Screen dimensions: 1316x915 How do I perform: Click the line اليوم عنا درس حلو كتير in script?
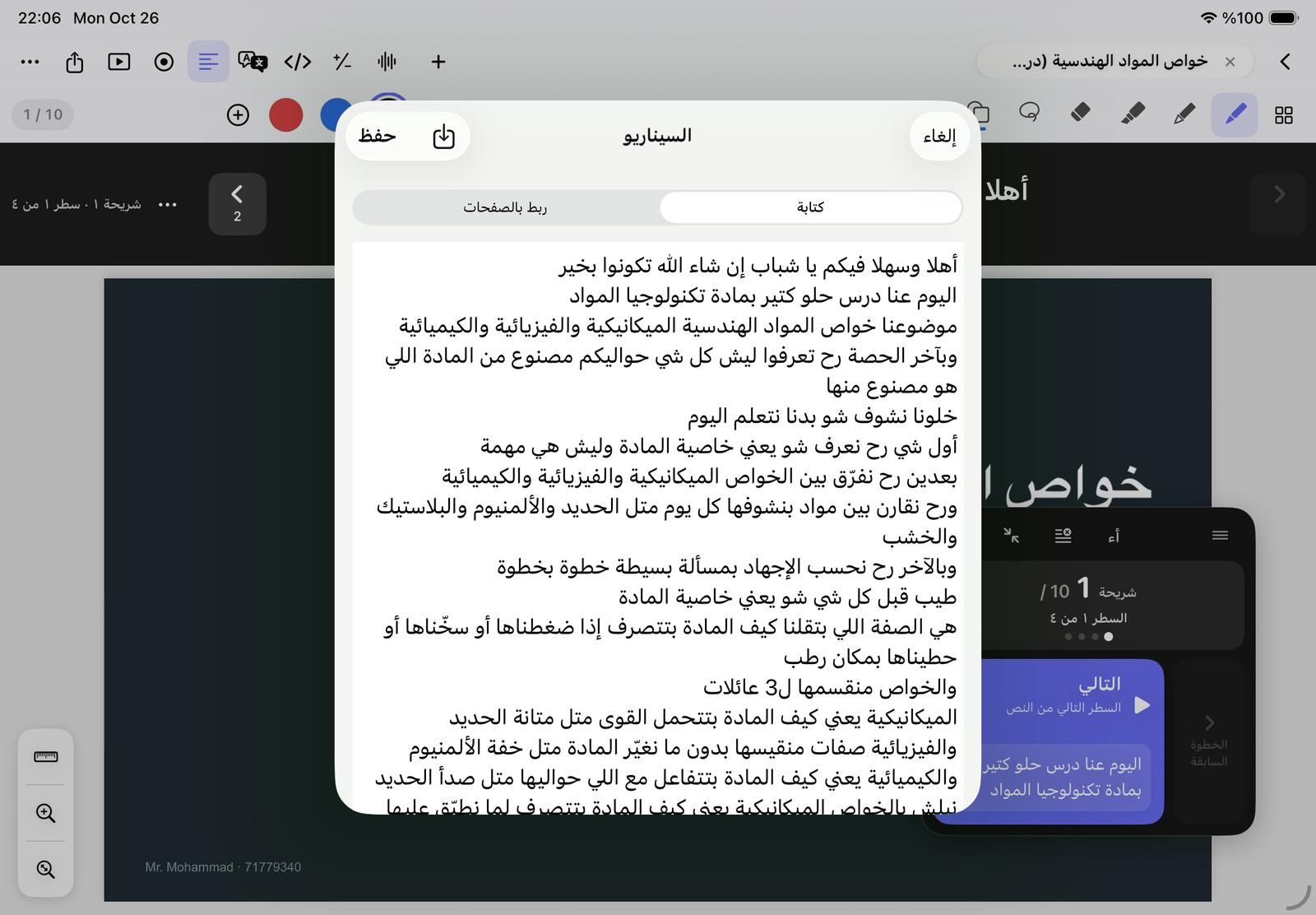[763, 295]
